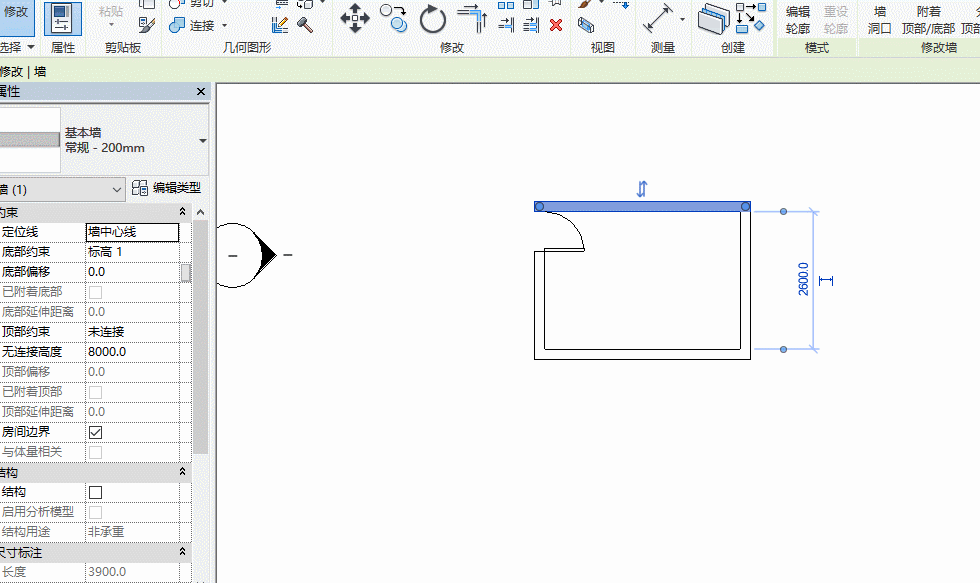The image size is (980, 583).
Task: Click the stacked panels icon in 创建 panel
Action: (x=714, y=18)
